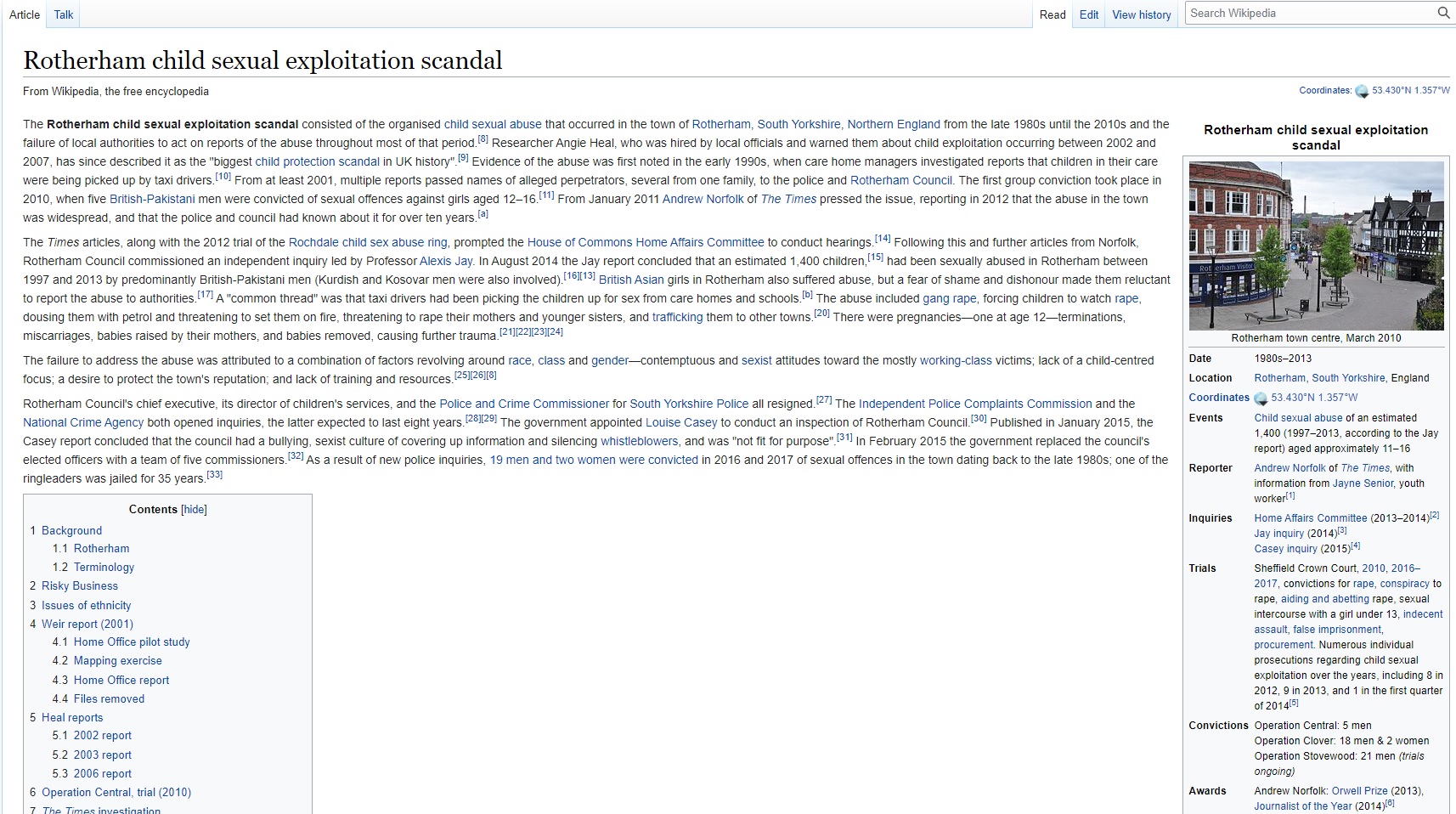Jump to Home Office pilot study

(x=132, y=642)
